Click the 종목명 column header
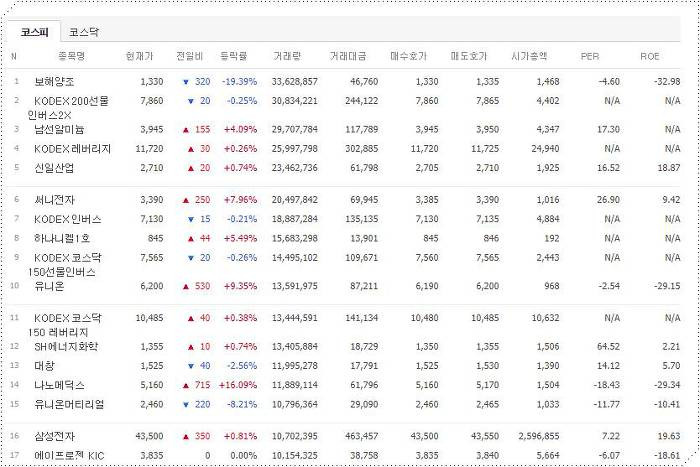 pos(71,56)
